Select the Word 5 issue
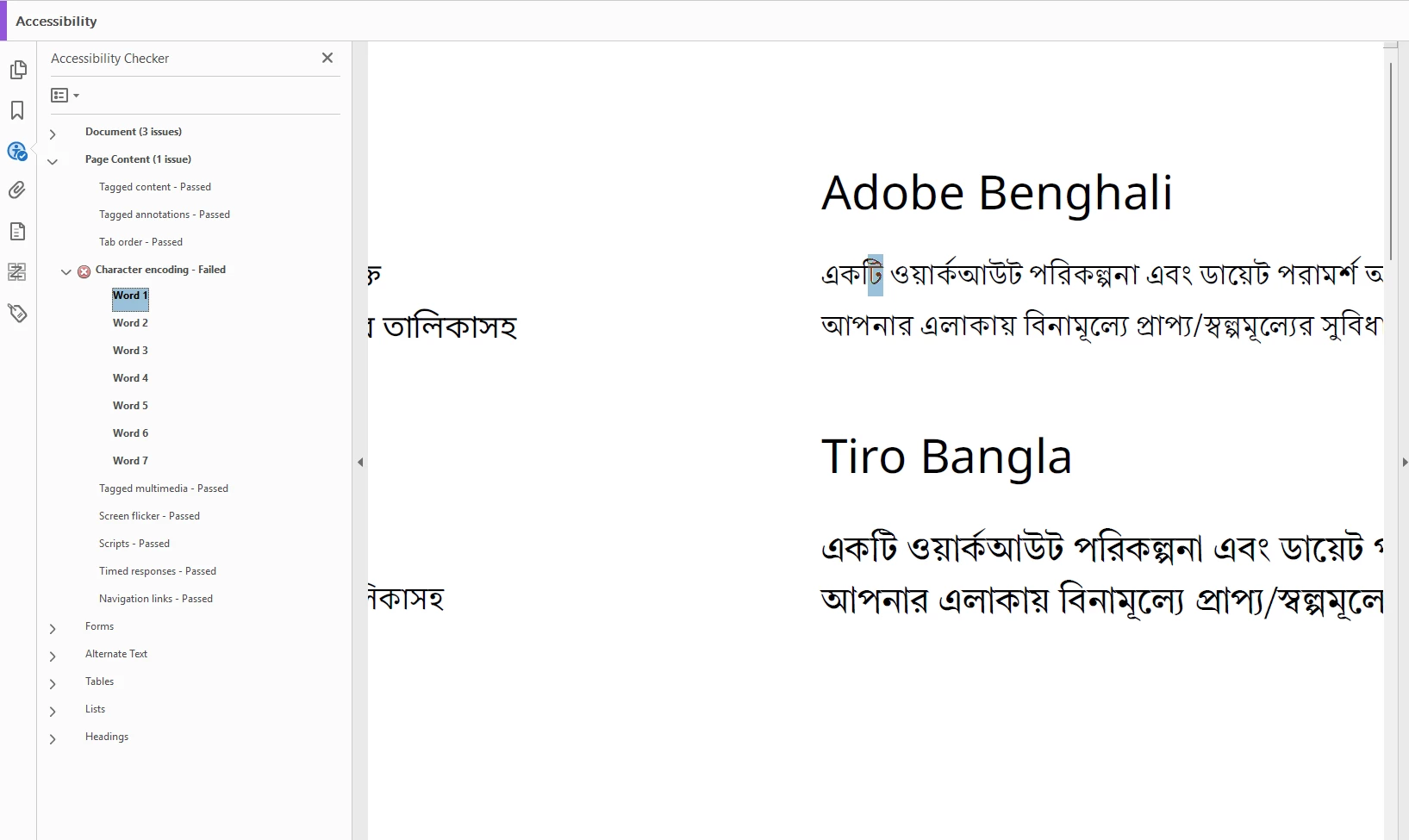1409x840 pixels. click(x=130, y=406)
